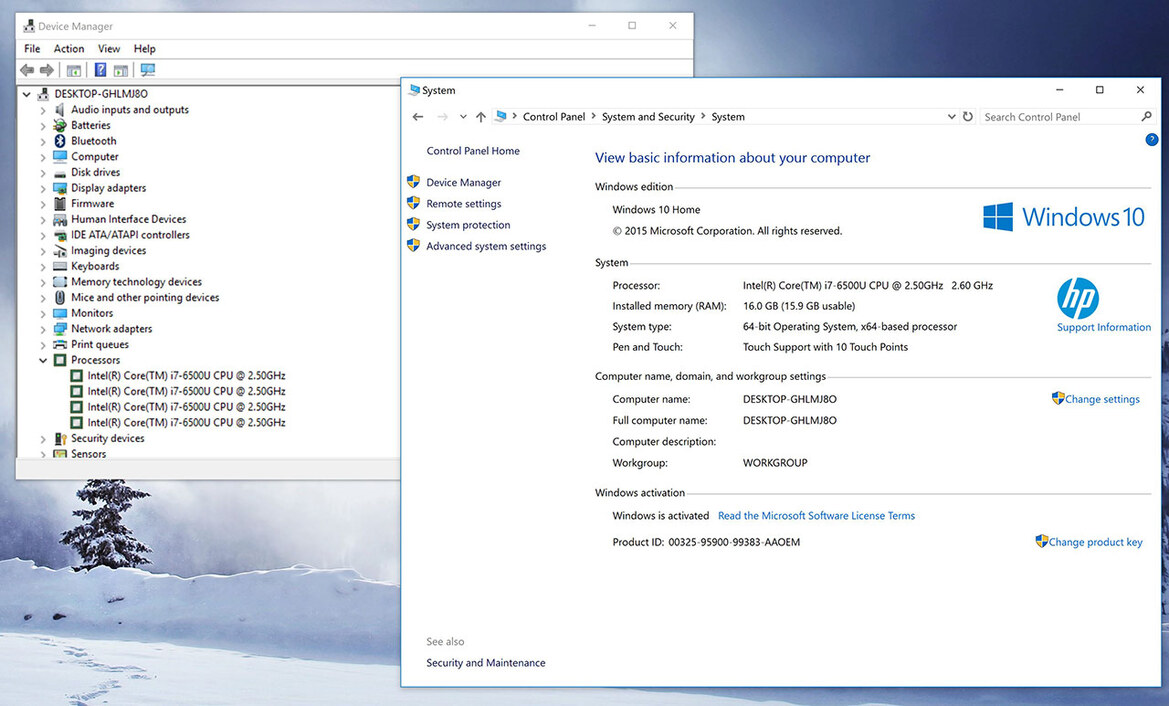The width and height of the screenshot is (1169, 706).
Task: Open Security and Maintenance under See also
Action: coord(485,663)
